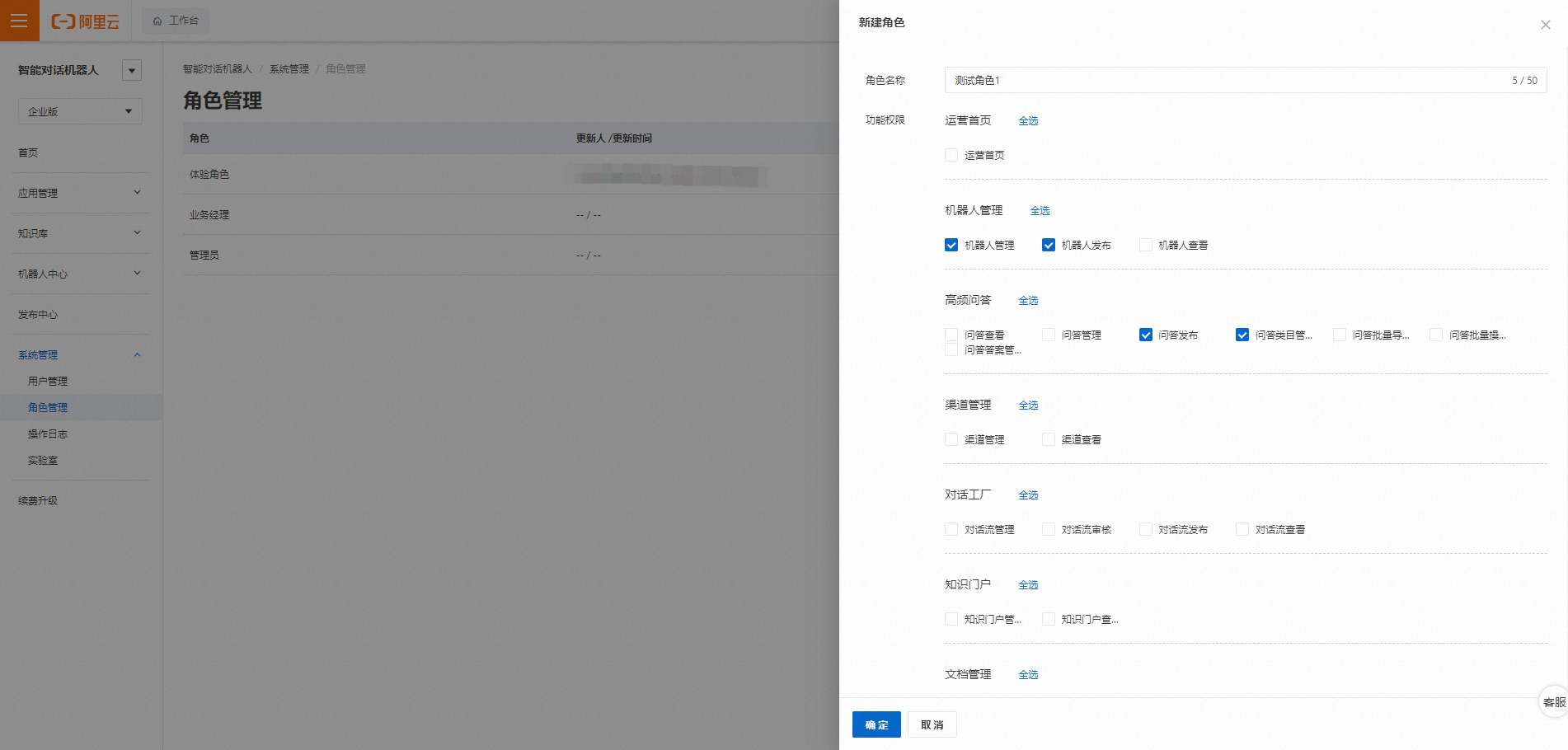1568x750 pixels.
Task: Open the hamburger menu icon
Action: [x=19, y=21]
